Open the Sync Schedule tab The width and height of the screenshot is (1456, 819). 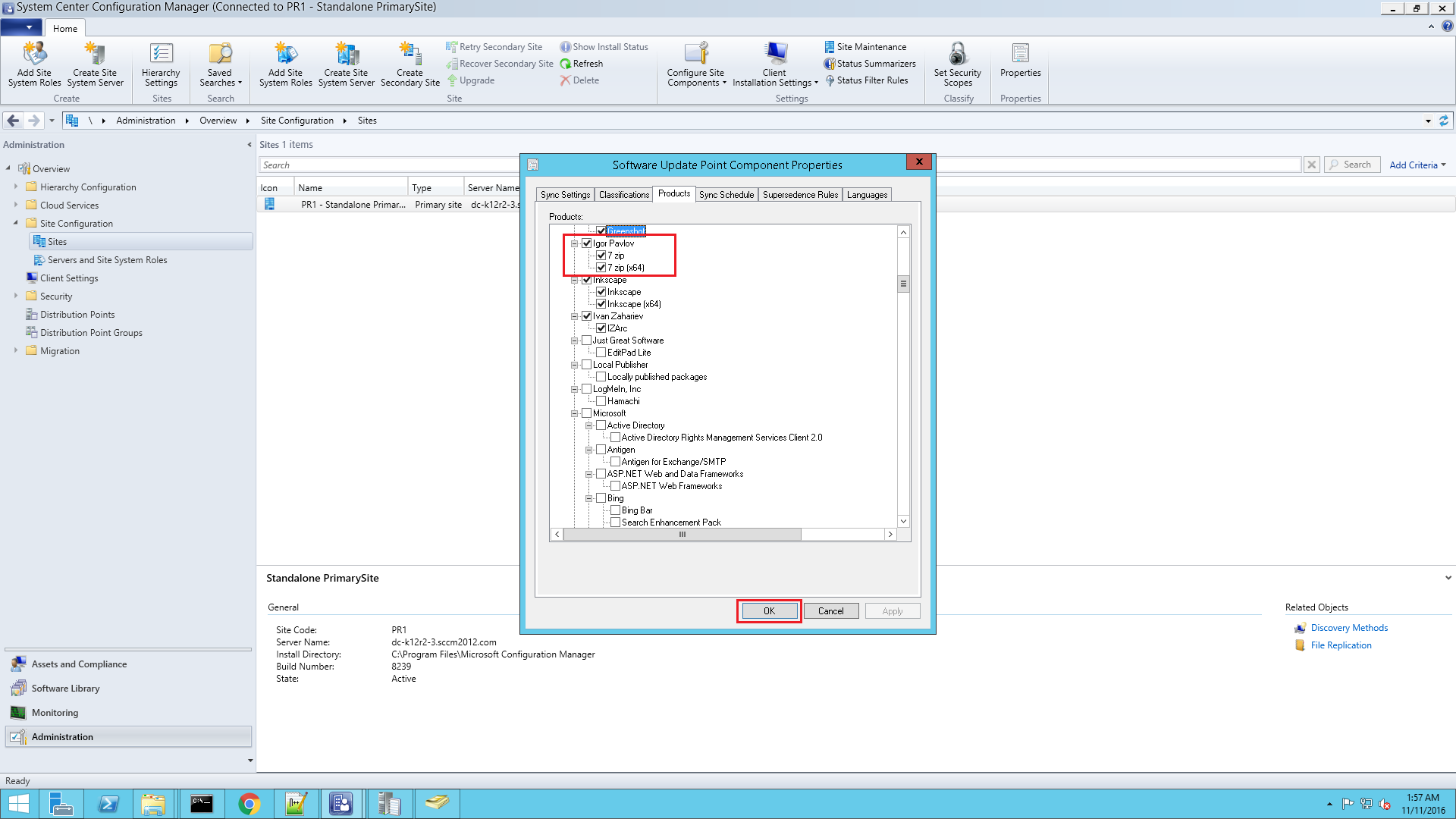pyautogui.click(x=726, y=195)
